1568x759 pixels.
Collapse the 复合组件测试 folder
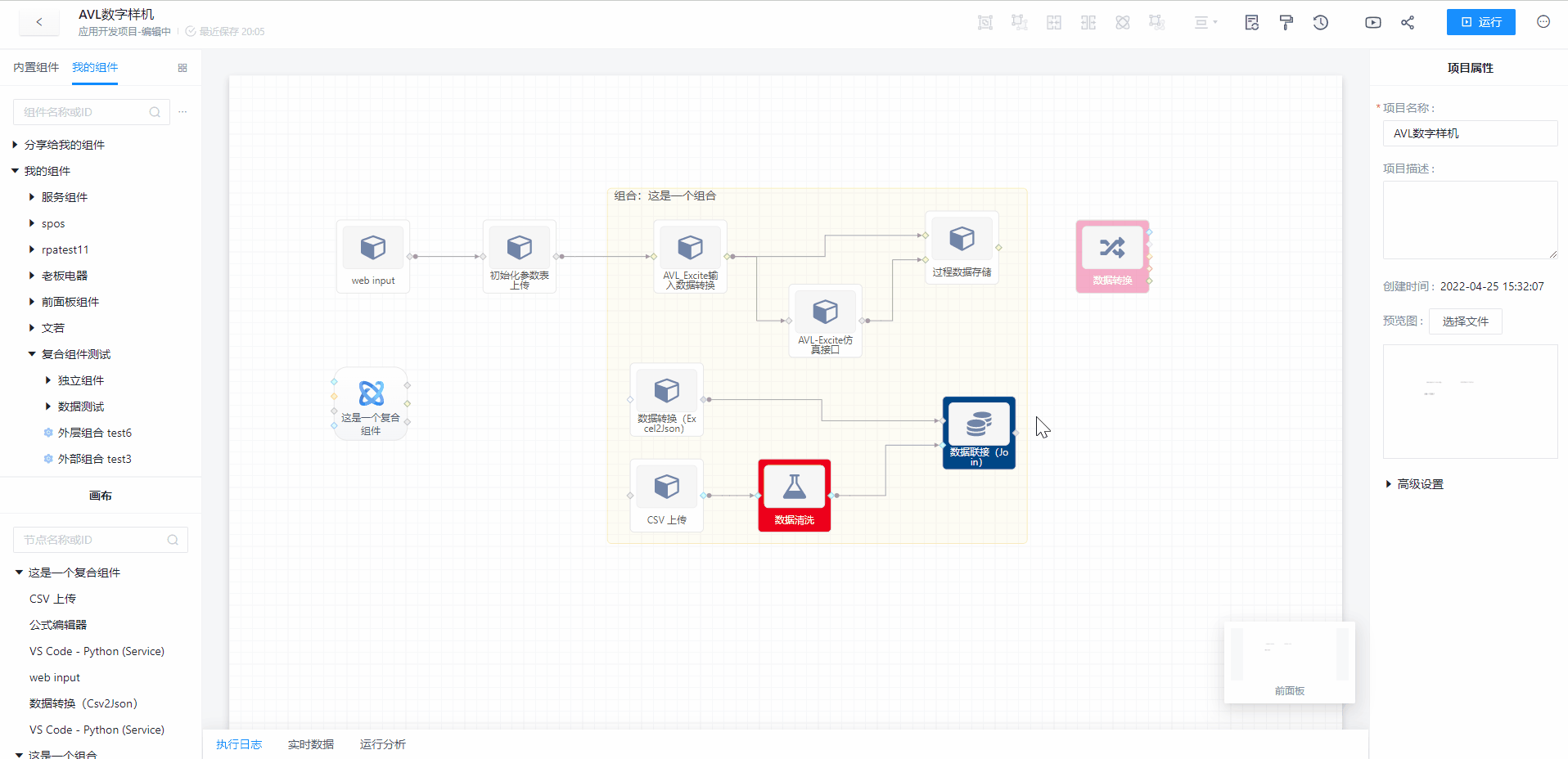coord(32,354)
